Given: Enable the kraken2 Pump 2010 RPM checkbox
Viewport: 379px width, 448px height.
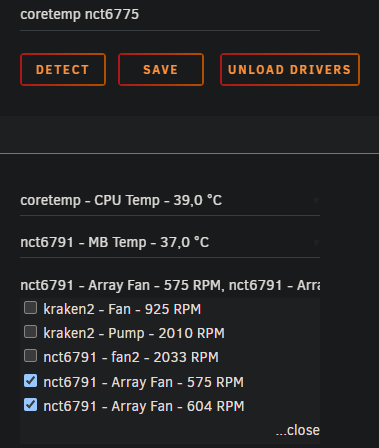Looking at the screenshot, I should coord(30,332).
